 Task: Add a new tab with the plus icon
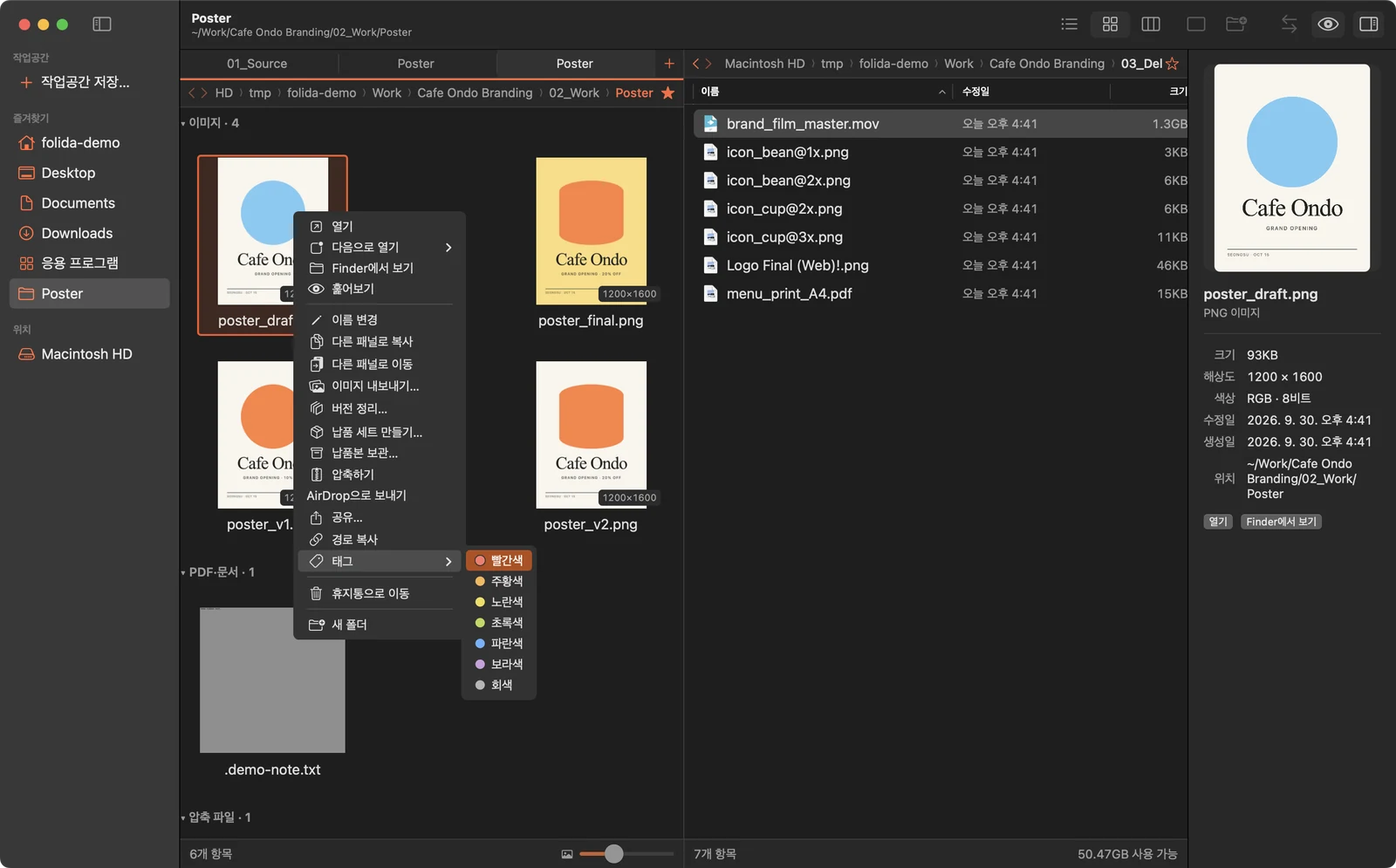click(669, 63)
